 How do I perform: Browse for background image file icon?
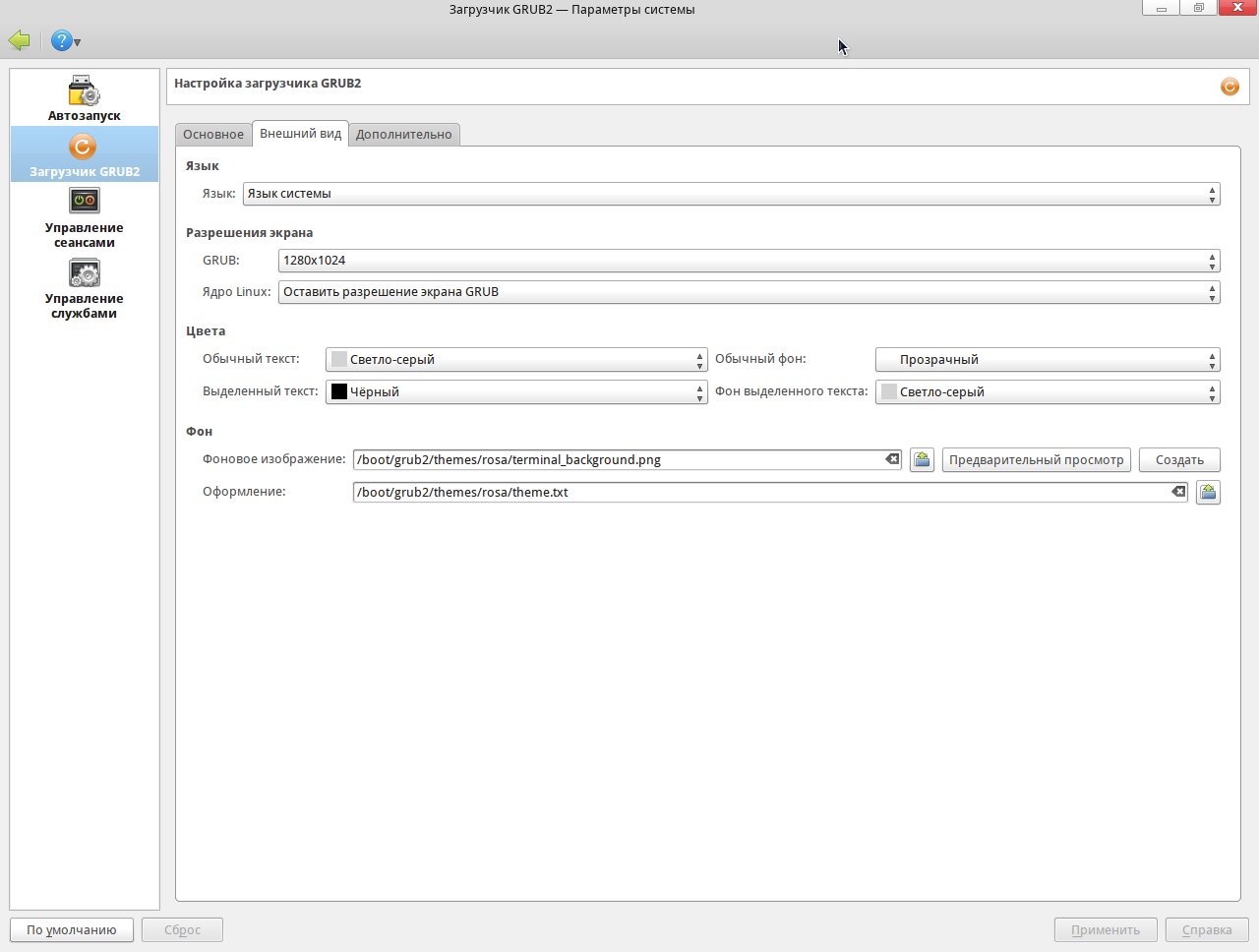922,459
